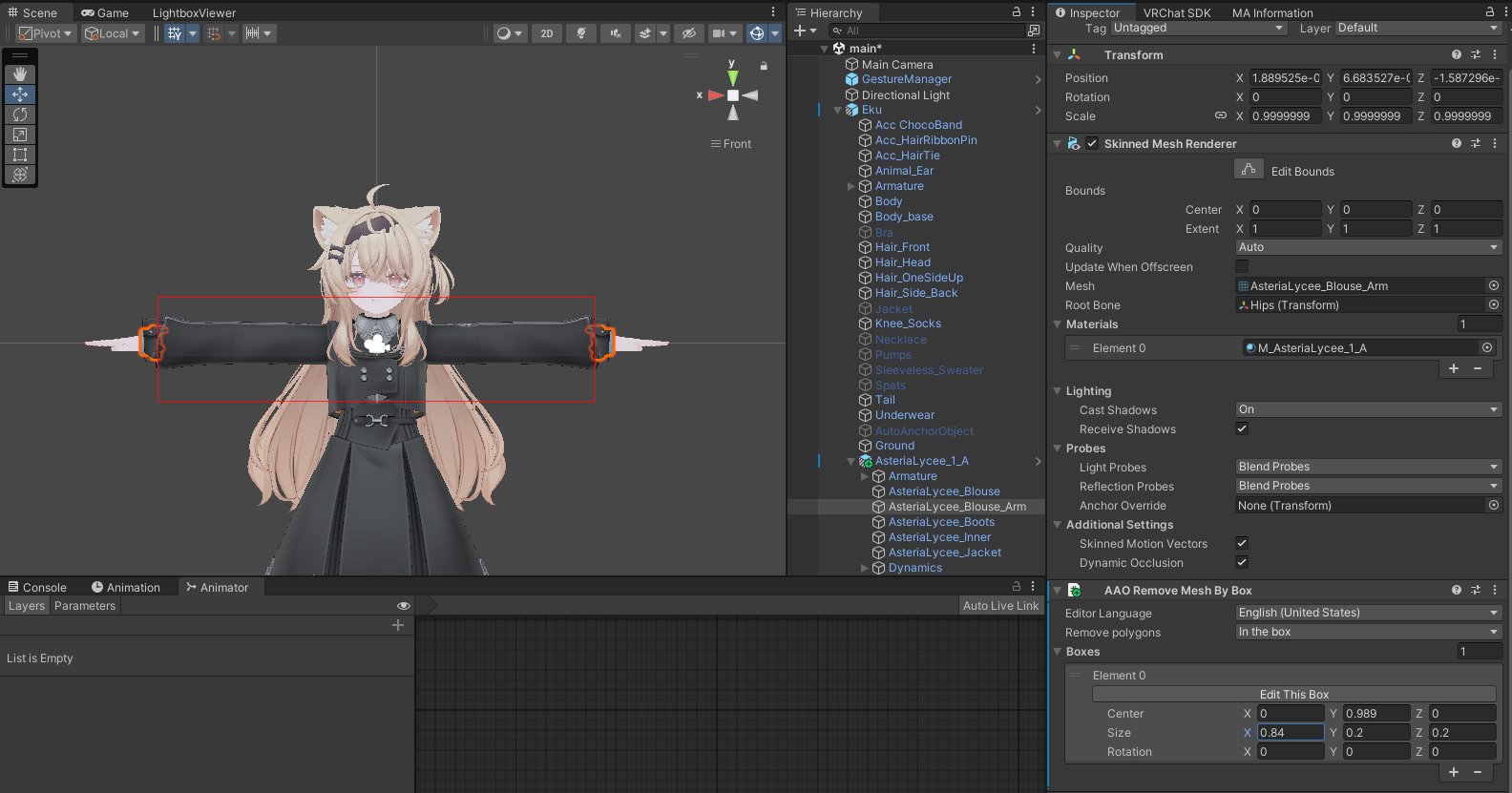Select the Move tool

tap(19, 94)
